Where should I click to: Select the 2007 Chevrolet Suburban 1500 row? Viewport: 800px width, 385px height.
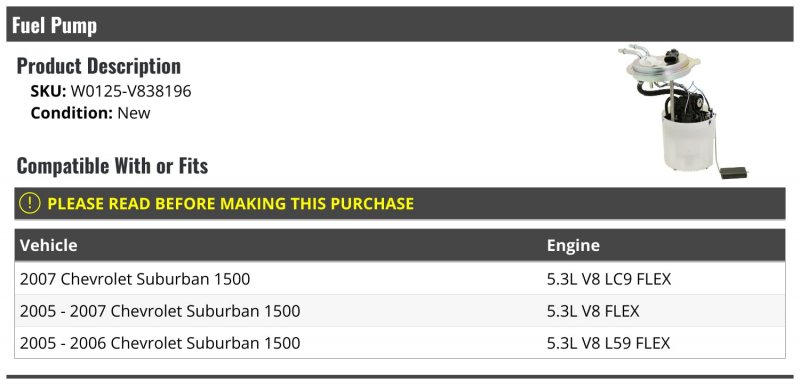399,279
